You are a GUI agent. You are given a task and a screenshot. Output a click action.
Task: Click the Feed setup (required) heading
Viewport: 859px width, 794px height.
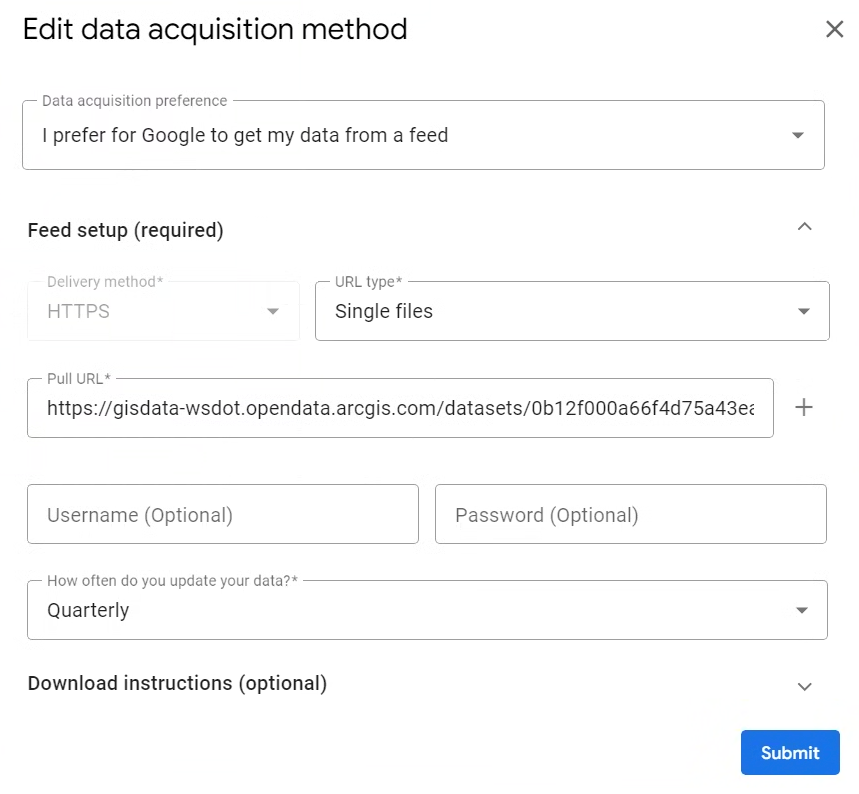click(126, 230)
